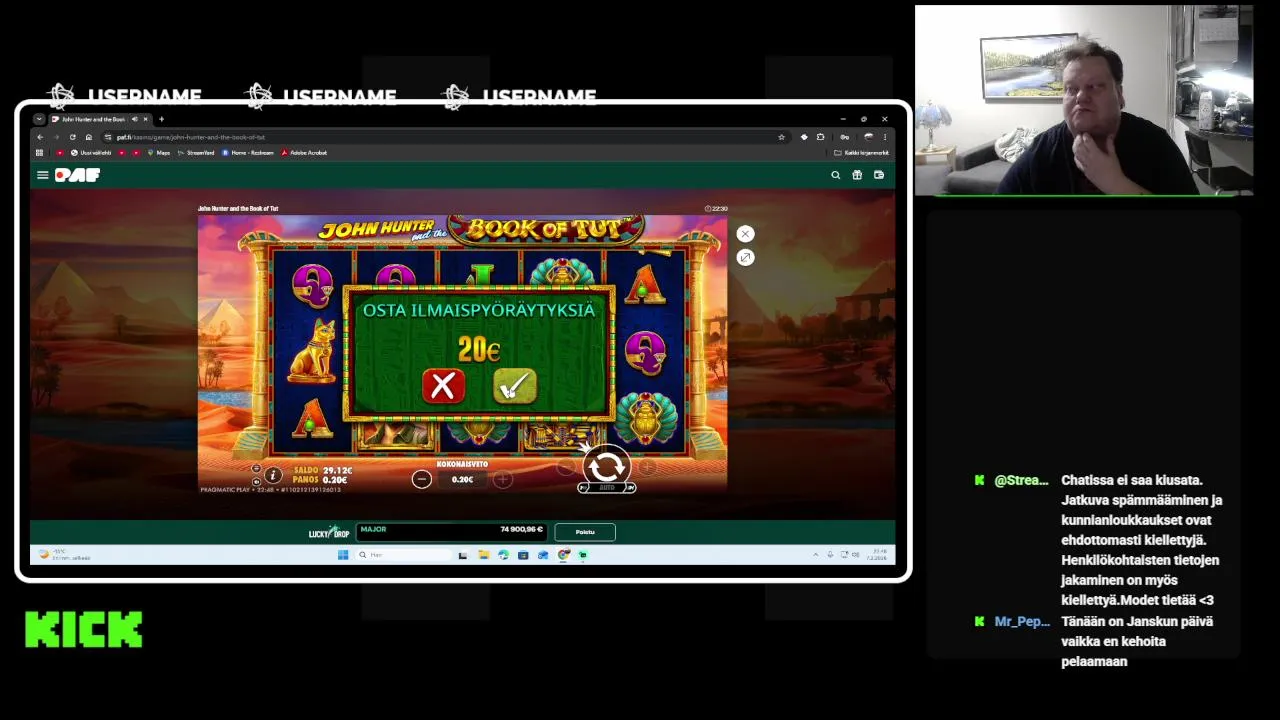Click the browser home button
The width and height of the screenshot is (1280, 720).
pos(89,137)
